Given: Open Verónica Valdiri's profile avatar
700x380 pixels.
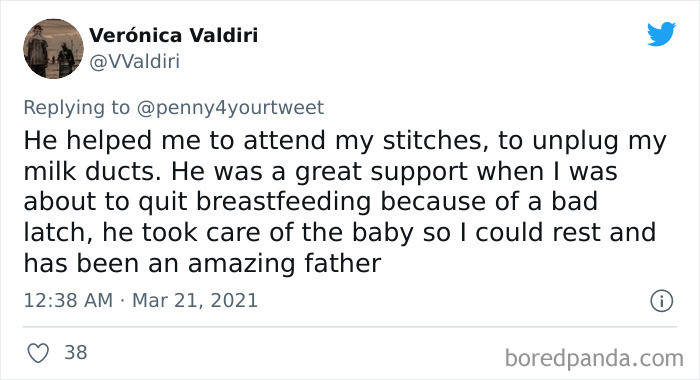Looking at the screenshot, I should click(53, 49).
